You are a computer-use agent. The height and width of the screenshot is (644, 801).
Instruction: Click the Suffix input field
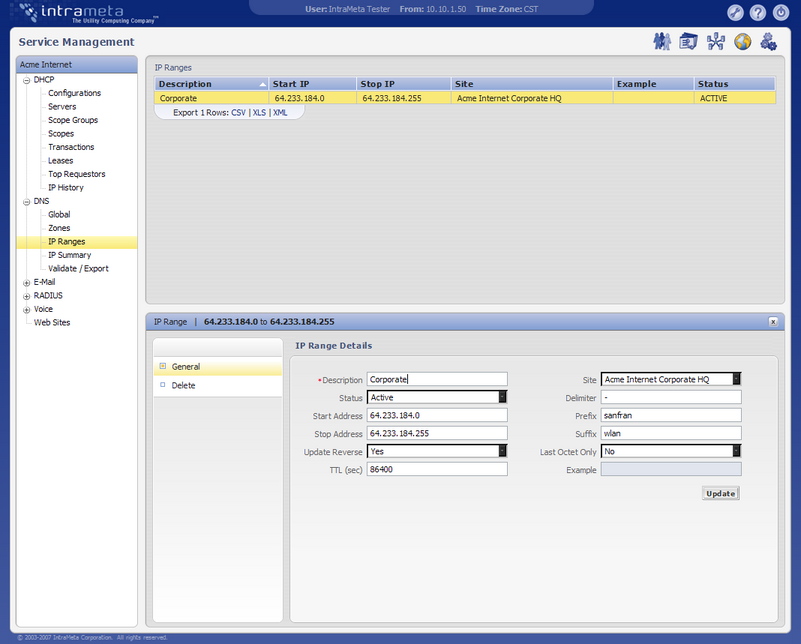(671, 433)
